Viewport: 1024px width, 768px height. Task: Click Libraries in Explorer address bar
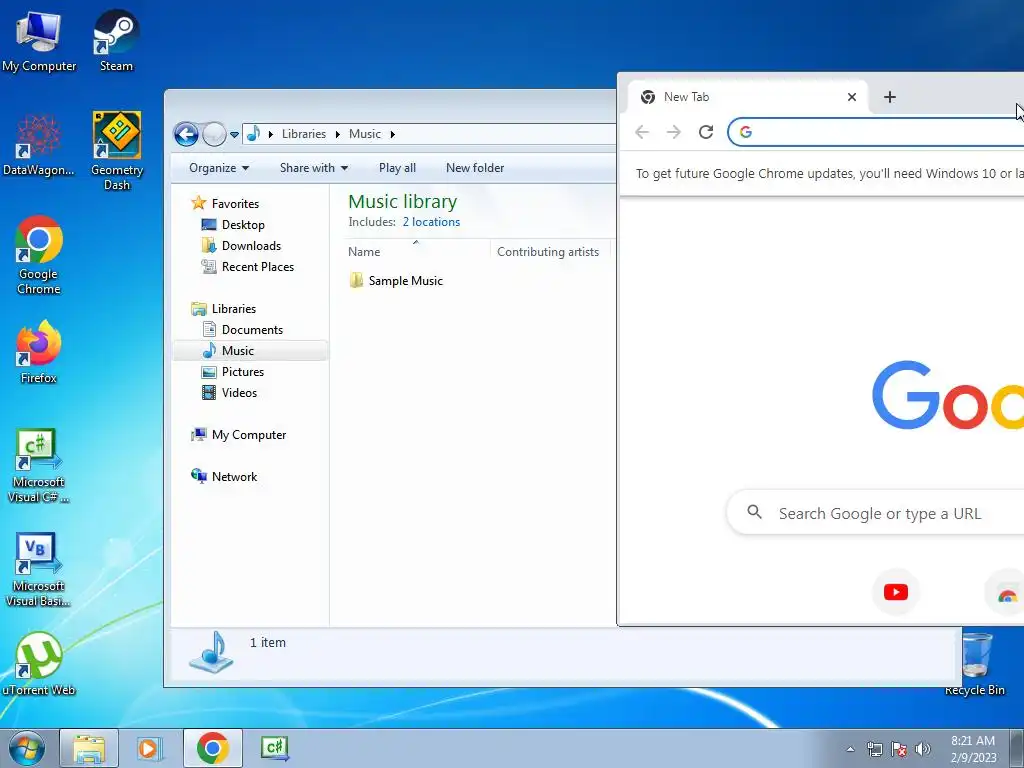[304, 134]
